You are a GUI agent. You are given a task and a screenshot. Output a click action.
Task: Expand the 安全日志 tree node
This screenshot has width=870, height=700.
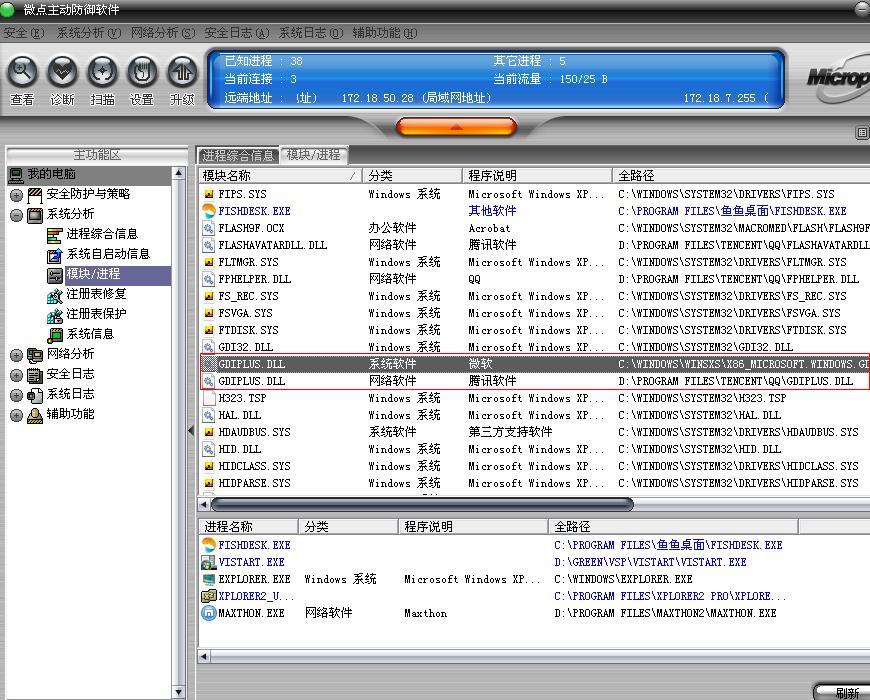point(17,376)
